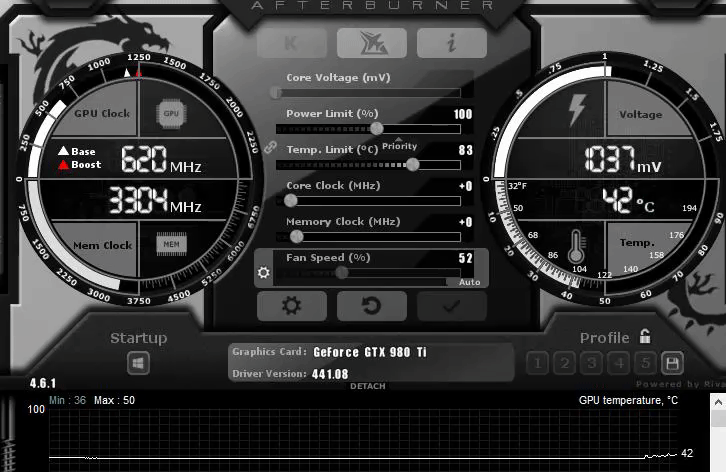Click the Priority arrow between limits
The image size is (726, 472).
(x=399, y=139)
